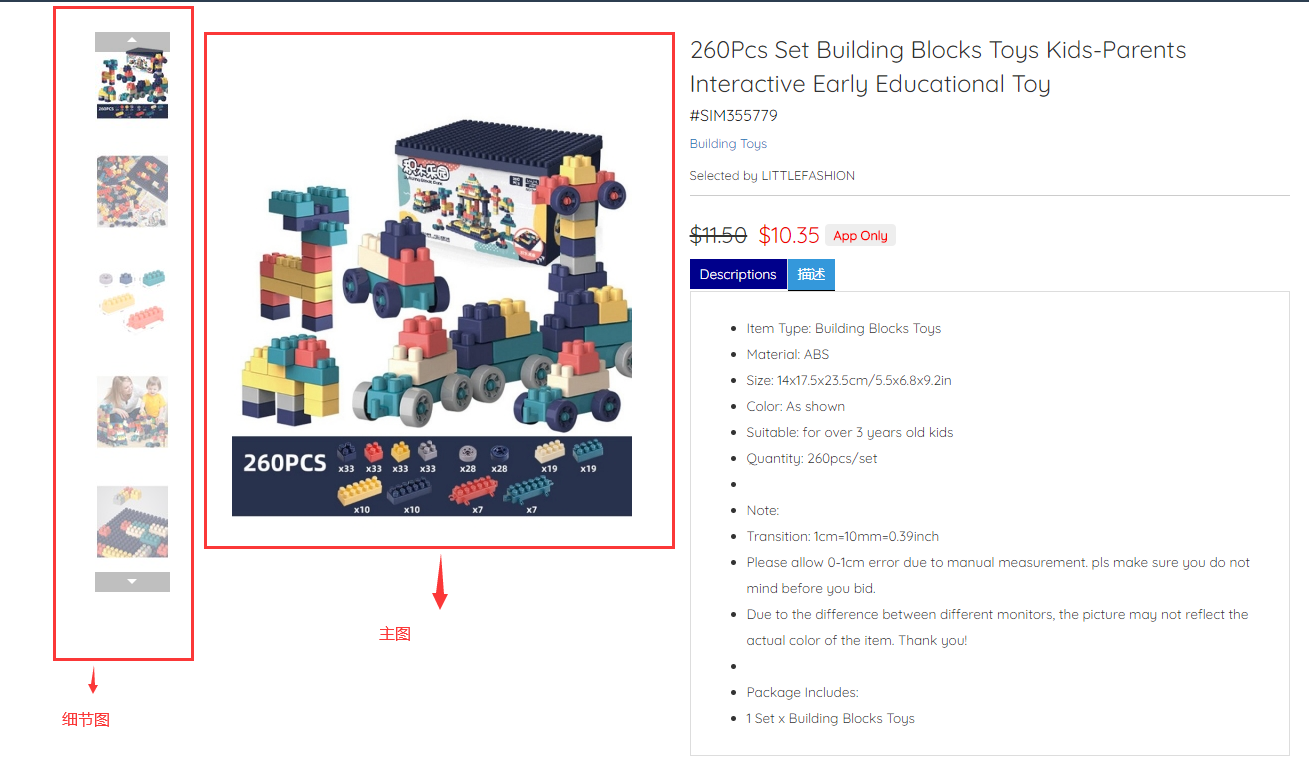This screenshot has width=1309, height=767.
Task: Click the product title heading
Action: pyautogui.click(x=938, y=67)
